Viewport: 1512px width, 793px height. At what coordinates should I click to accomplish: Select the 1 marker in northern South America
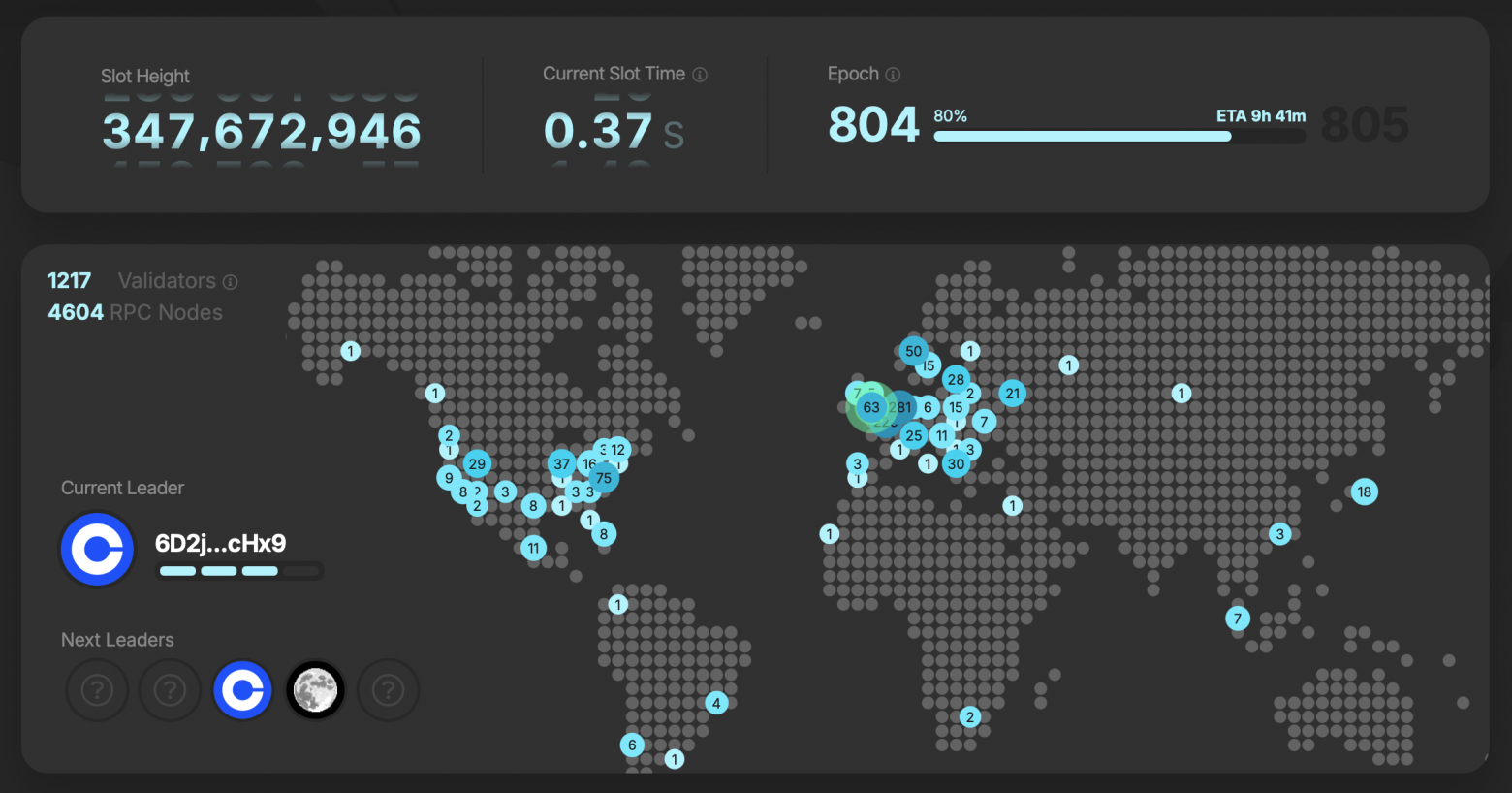pyautogui.click(x=618, y=605)
